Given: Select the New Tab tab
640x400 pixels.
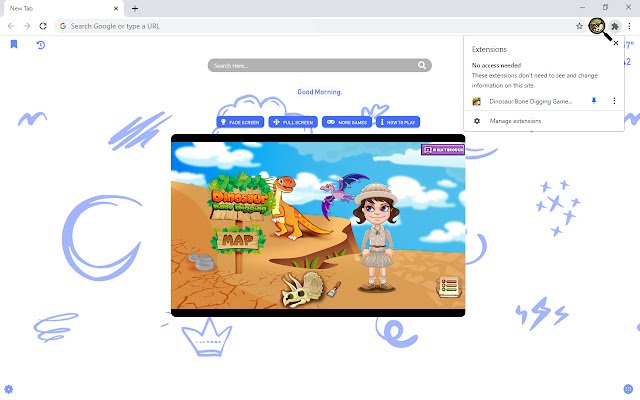Looking at the screenshot, I should click(64, 9).
